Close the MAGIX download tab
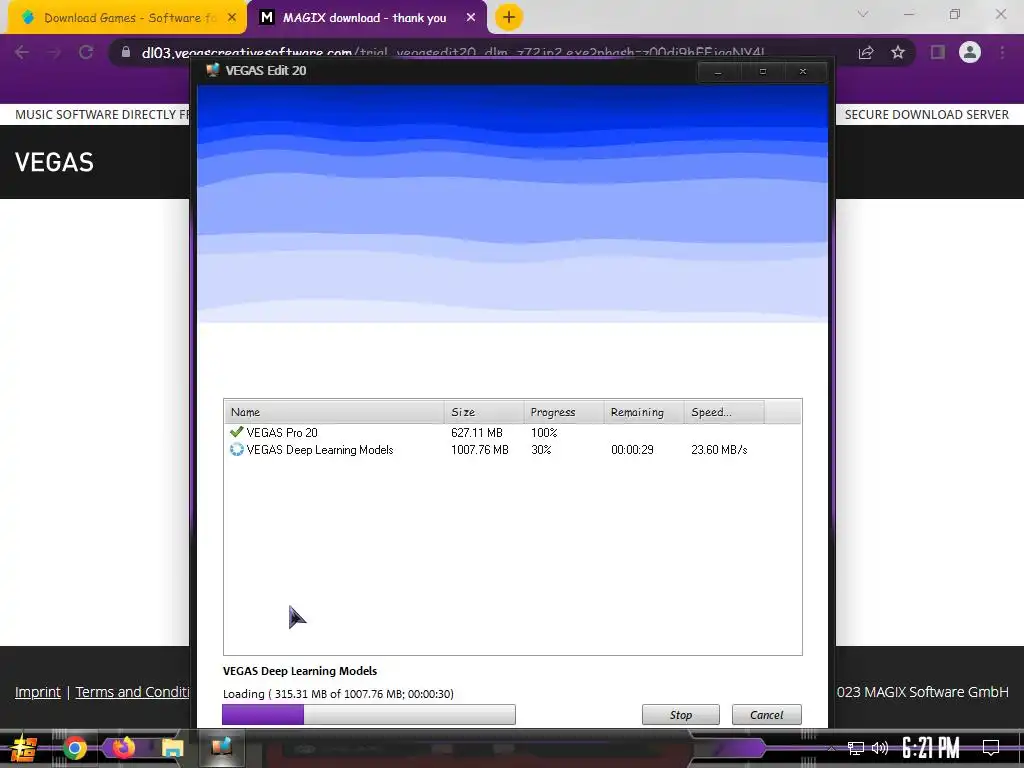The width and height of the screenshot is (1024, 768). [x=471, y=18]
